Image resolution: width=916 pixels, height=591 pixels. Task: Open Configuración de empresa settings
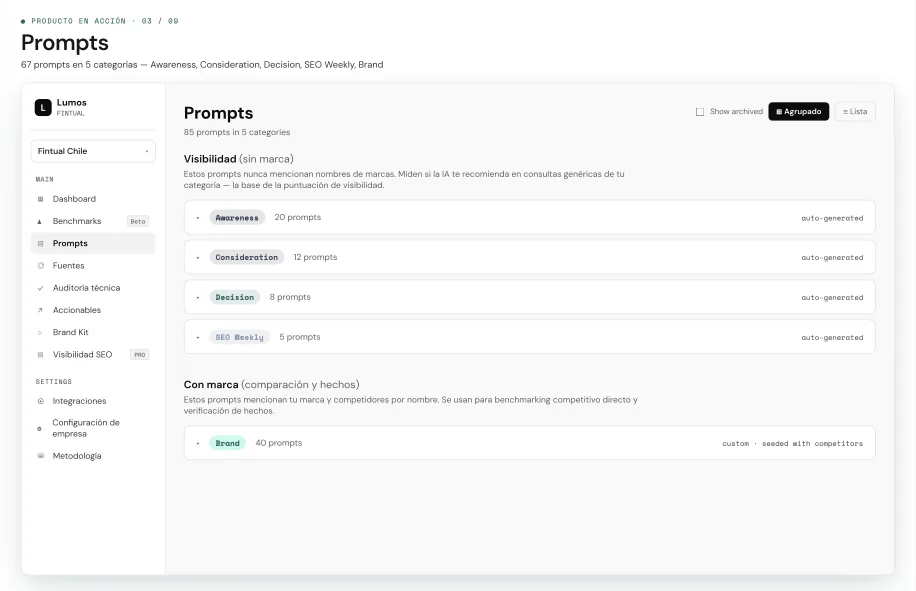(93, 428)
